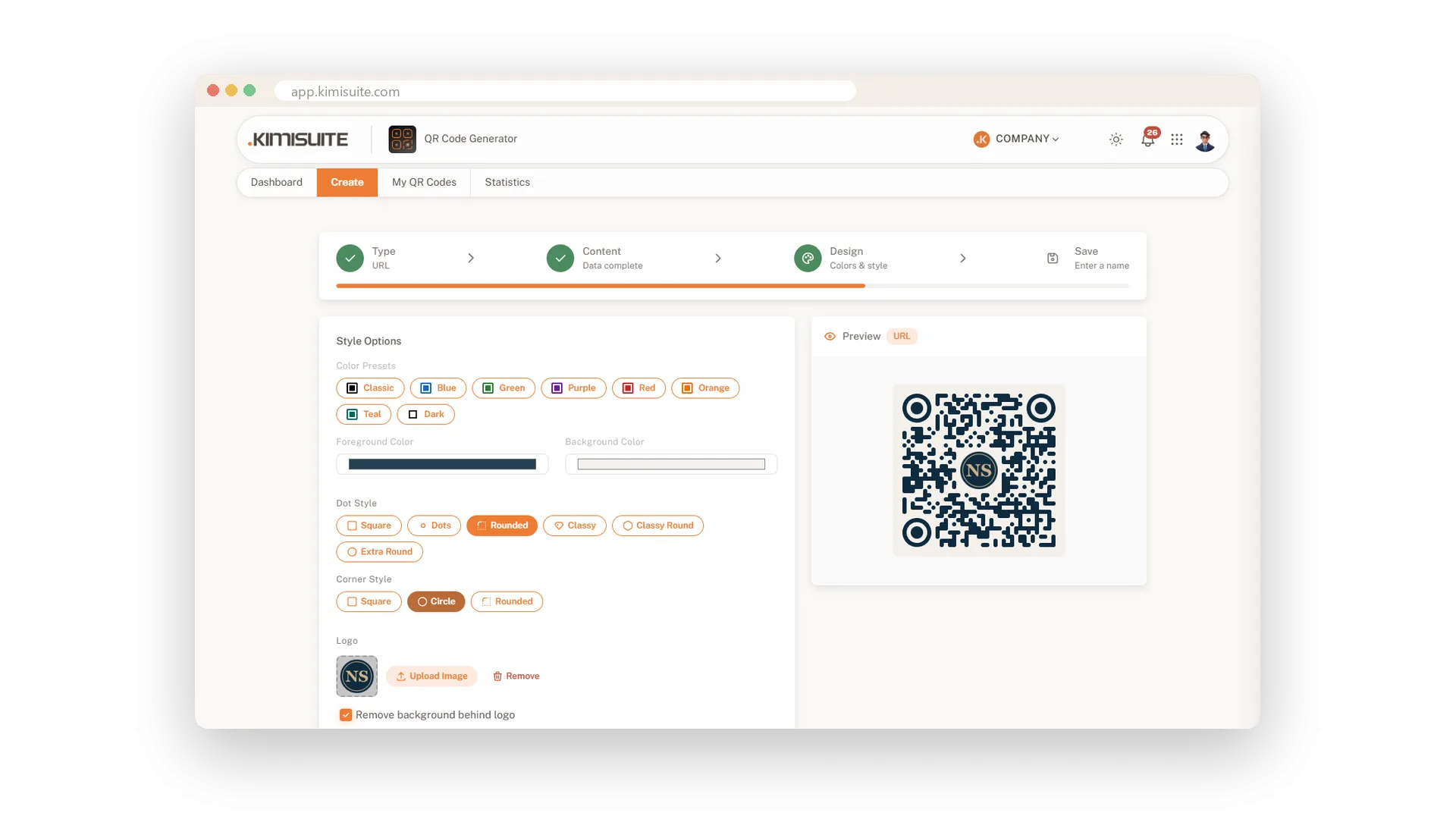
Task: Click the upload arrow icon
Action: [400, 676]
